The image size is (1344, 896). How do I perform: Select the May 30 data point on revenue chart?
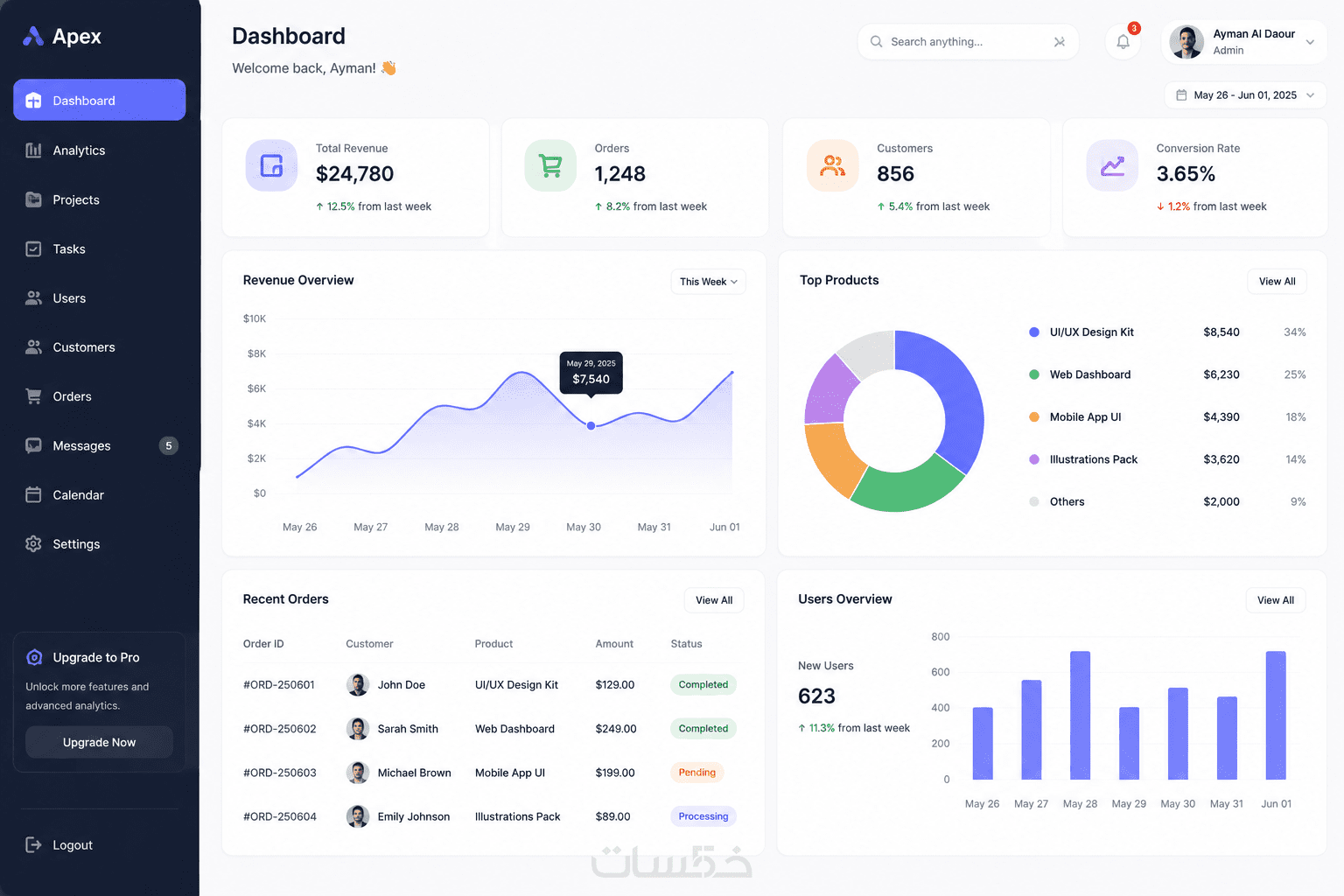(x=591, y=425)
